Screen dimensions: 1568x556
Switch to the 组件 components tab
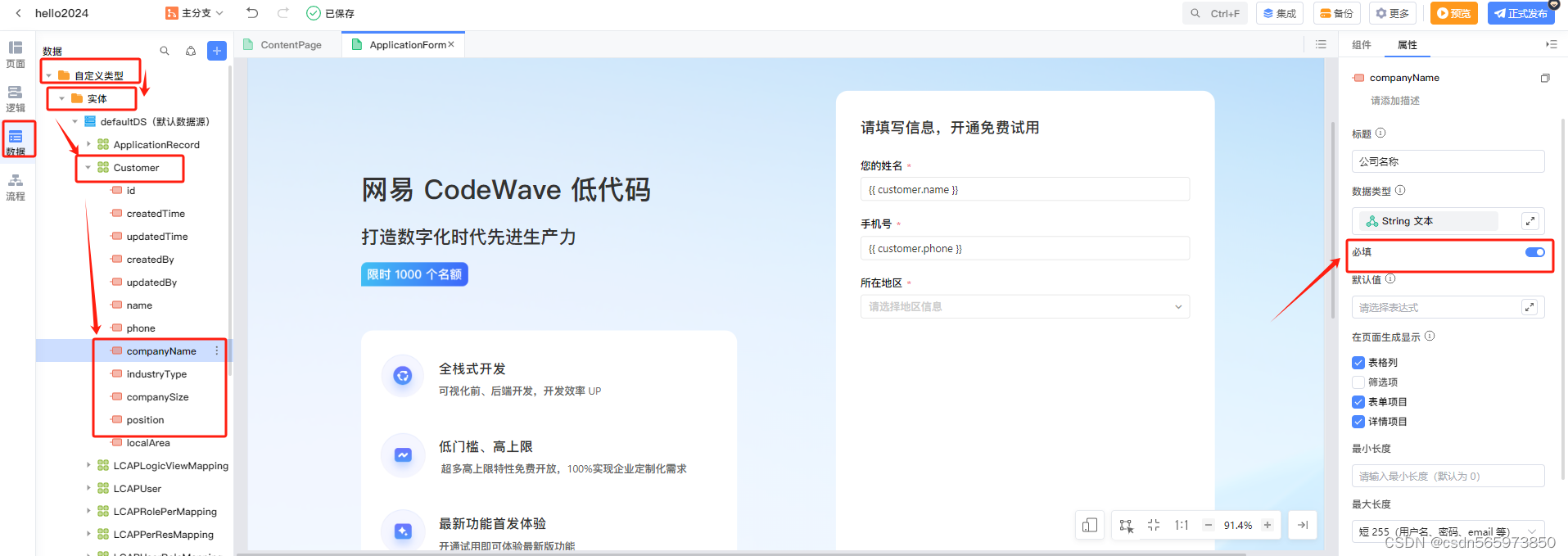(1362, 45)
